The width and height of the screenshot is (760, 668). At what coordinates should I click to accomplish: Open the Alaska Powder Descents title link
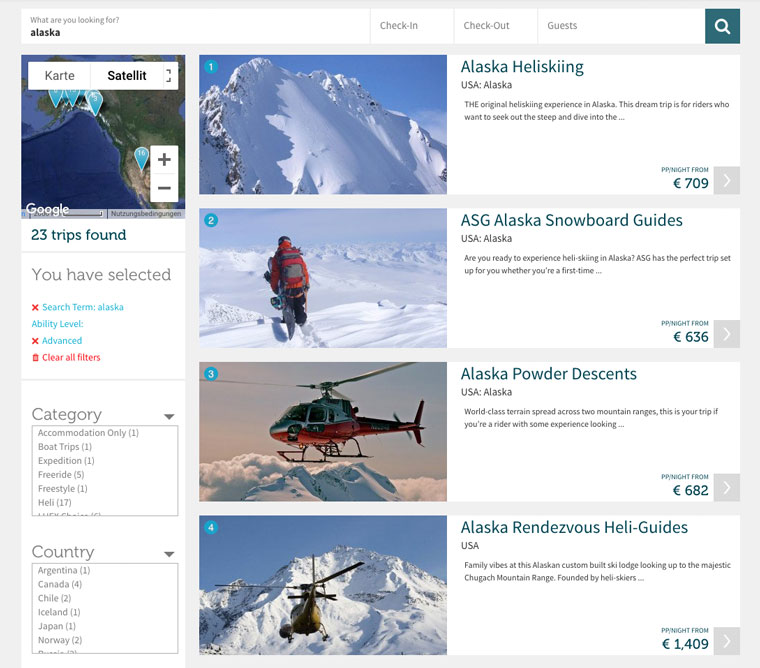tap(549, 374)
